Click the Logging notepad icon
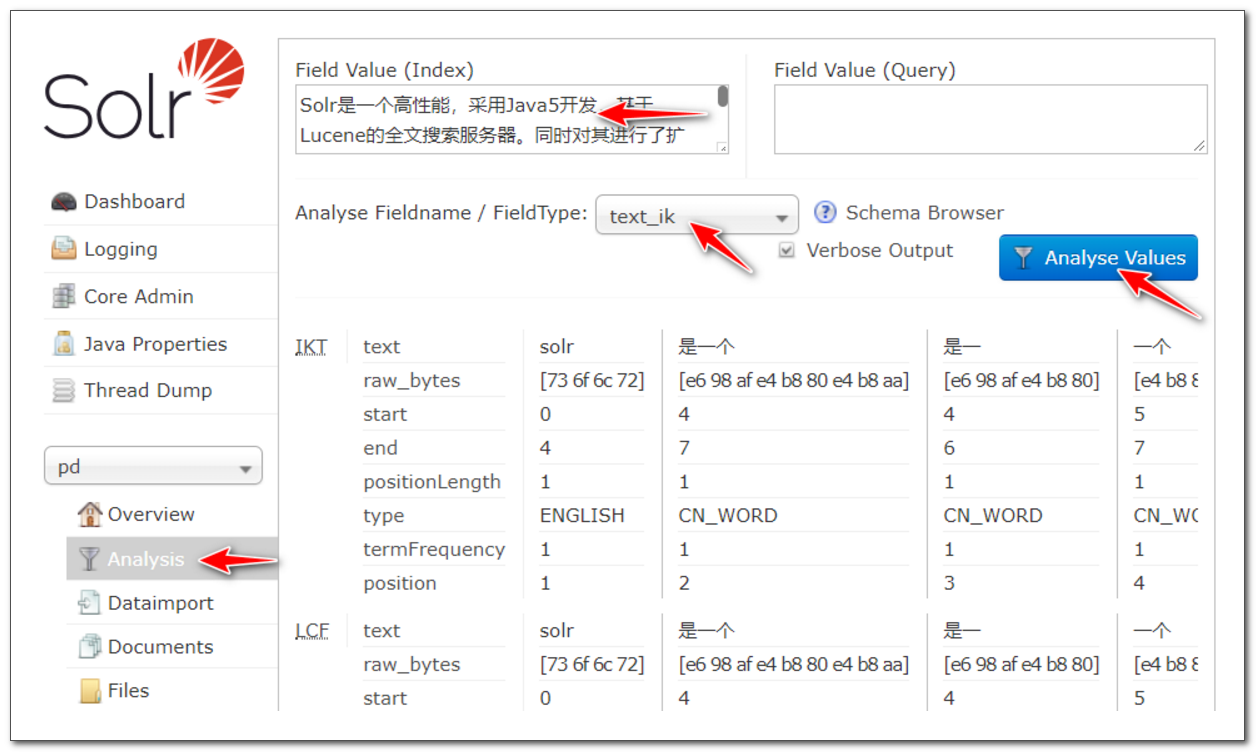Screen dimensions: 1256x752 coord(64,249)
